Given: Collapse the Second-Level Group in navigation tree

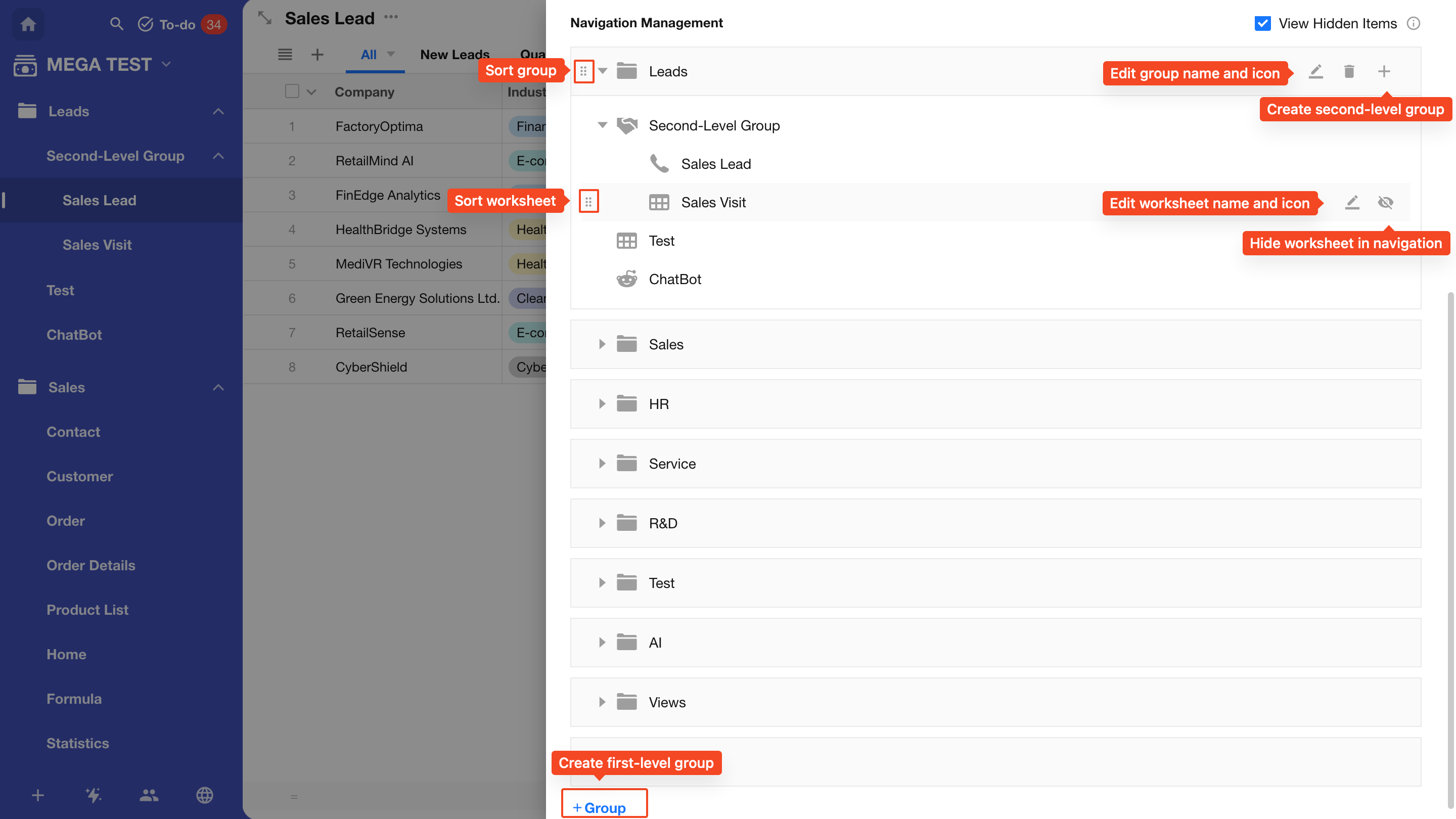Looking at the screenshot, I should (x=603, y=125).
